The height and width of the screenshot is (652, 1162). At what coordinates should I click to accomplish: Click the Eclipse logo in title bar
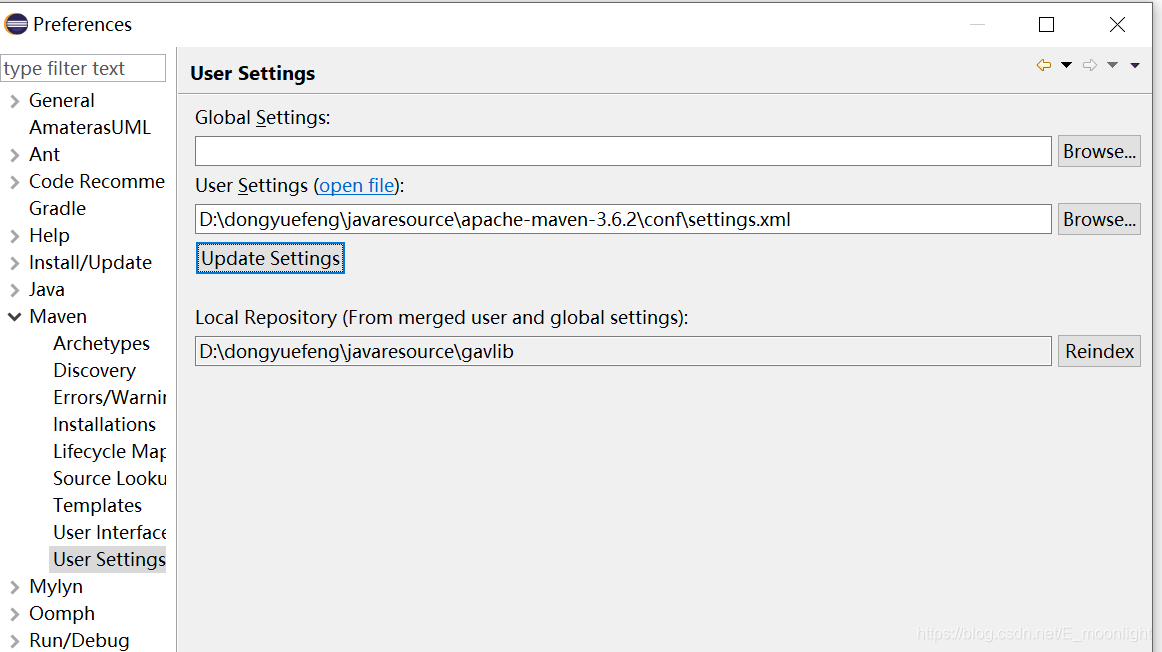click(16, 24)
